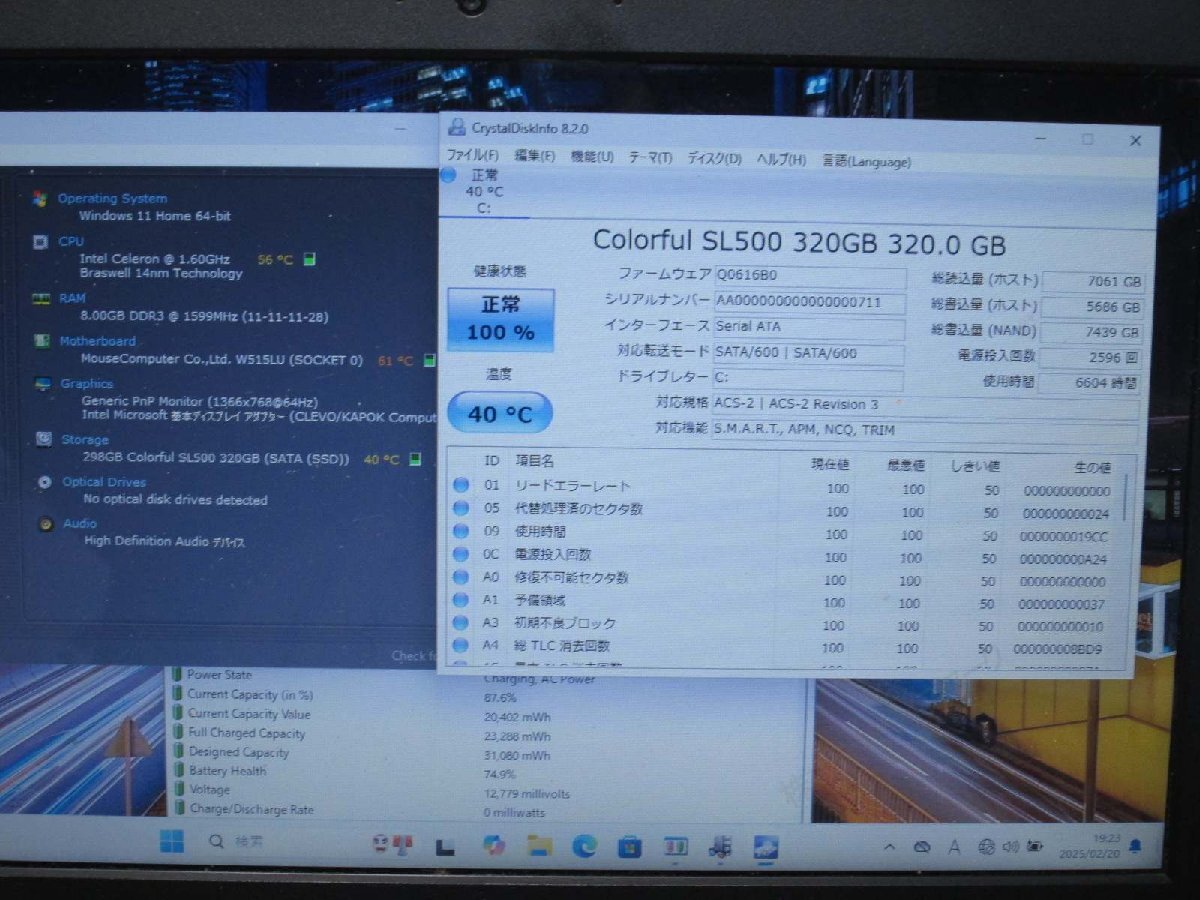
Task: Click the 40 °C temperature button
Action: pyautogui.click(x=499, y=413)
